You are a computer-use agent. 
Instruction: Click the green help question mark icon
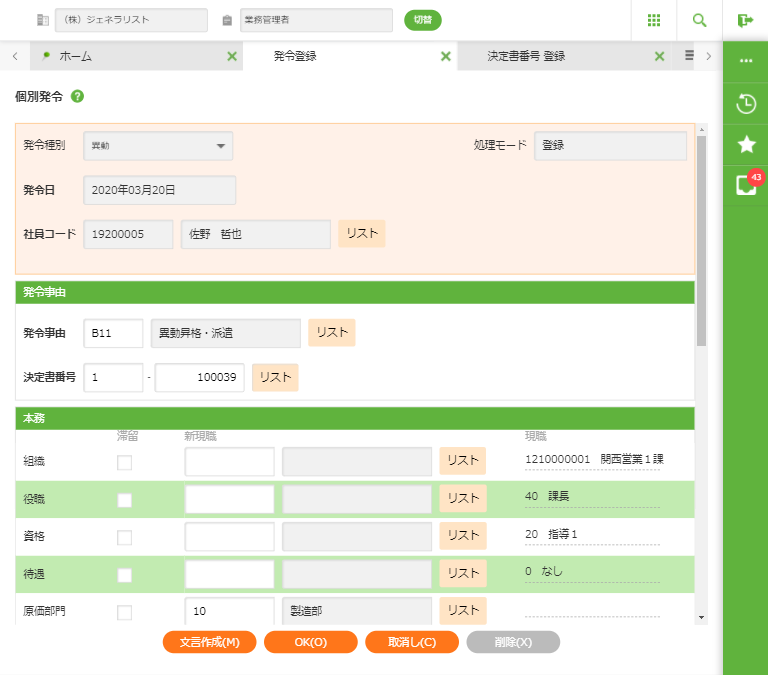(x=78, y=97)
